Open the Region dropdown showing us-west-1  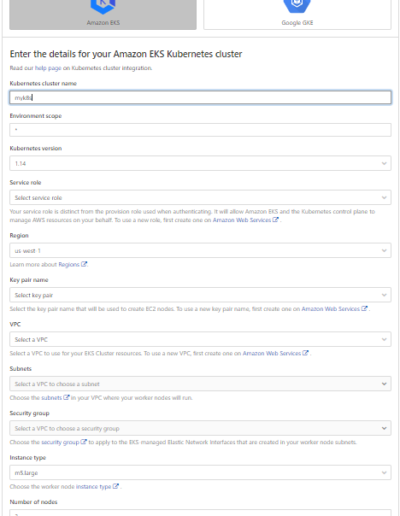[200, 250]
